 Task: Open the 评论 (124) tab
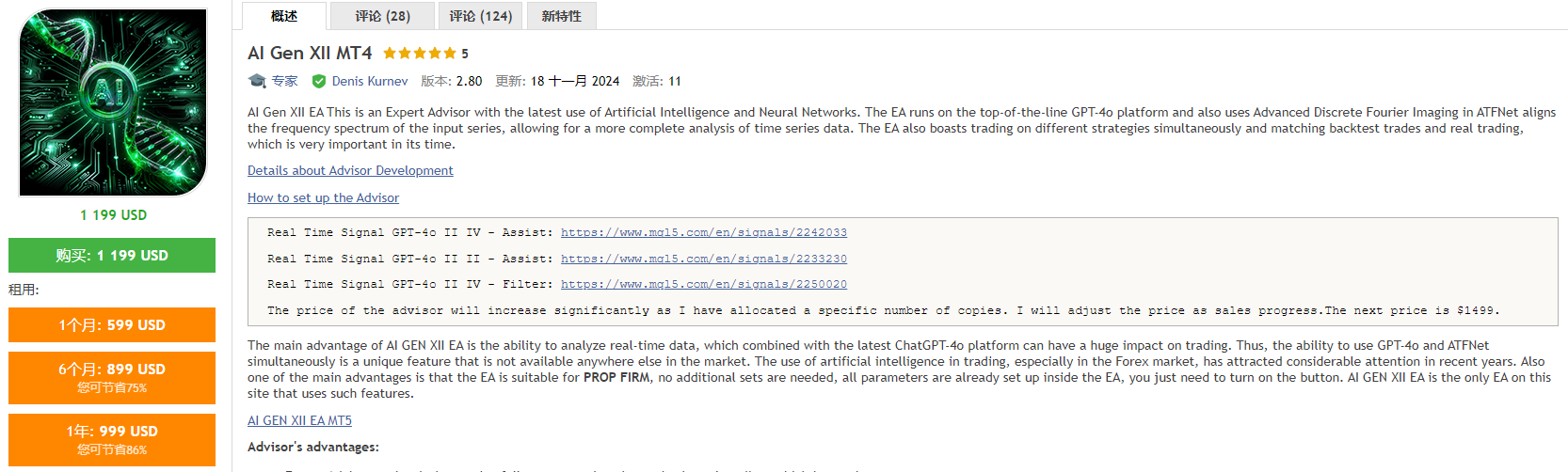pos(480,16)
